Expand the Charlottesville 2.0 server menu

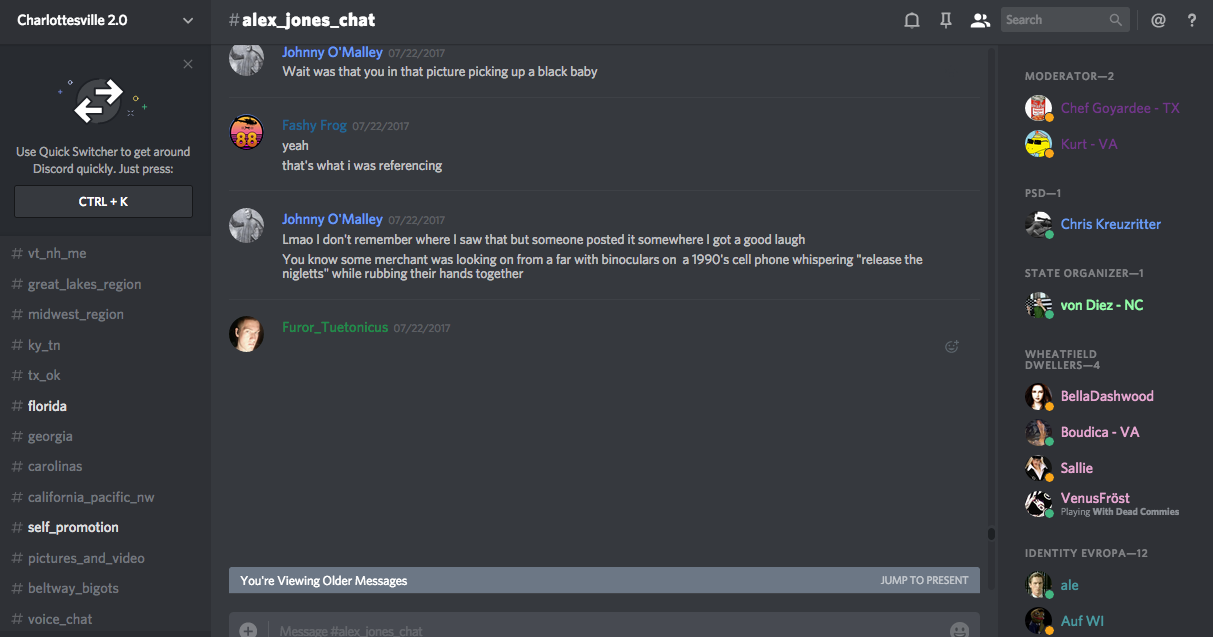(x=188, y=20)
